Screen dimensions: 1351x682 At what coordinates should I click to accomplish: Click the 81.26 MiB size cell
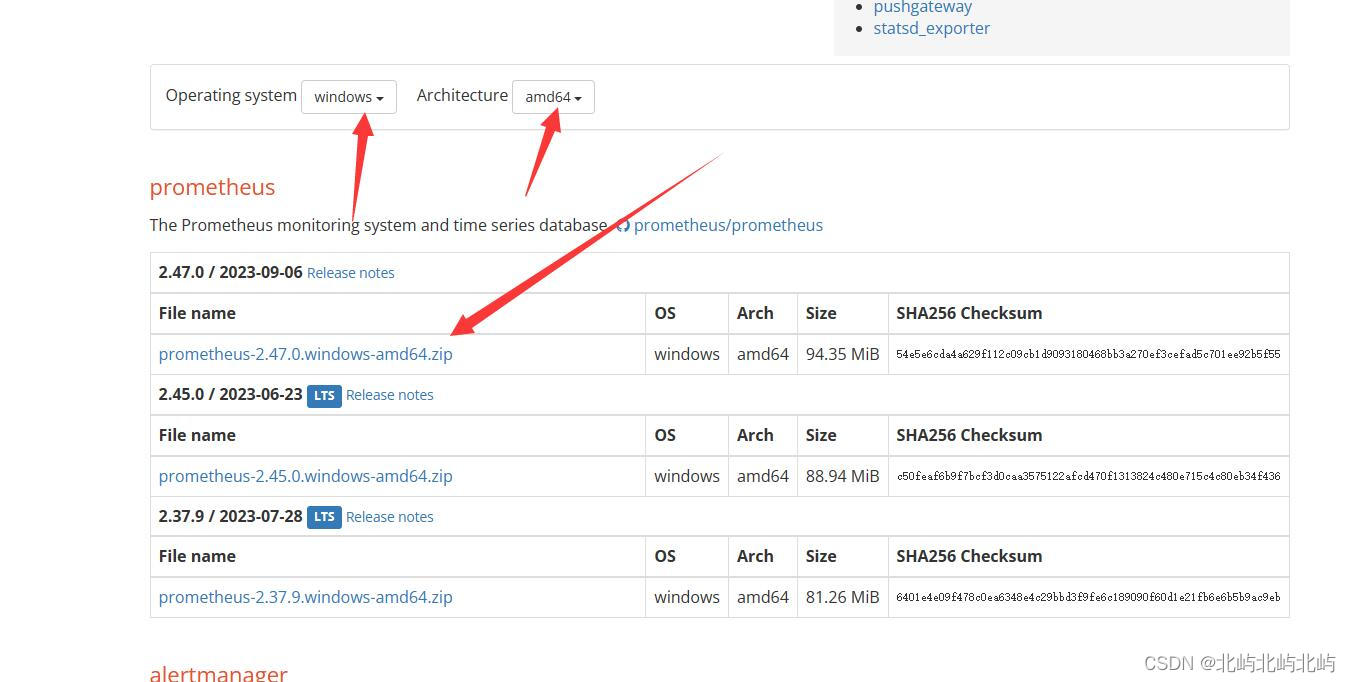point(843,597)
